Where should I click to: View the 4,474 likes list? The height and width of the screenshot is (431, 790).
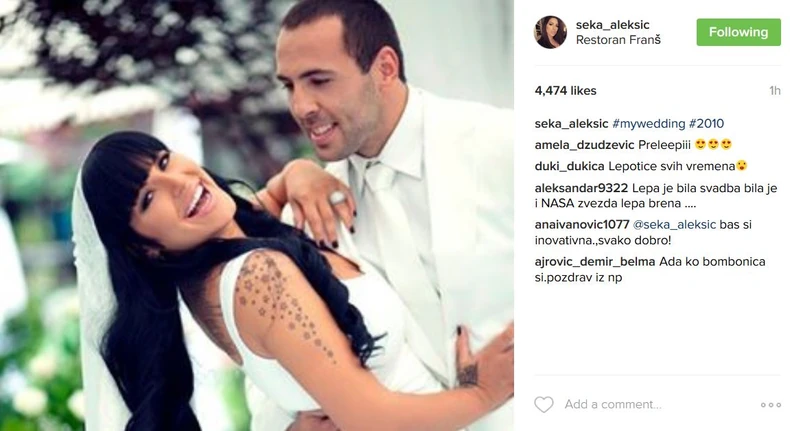point(565,91)
